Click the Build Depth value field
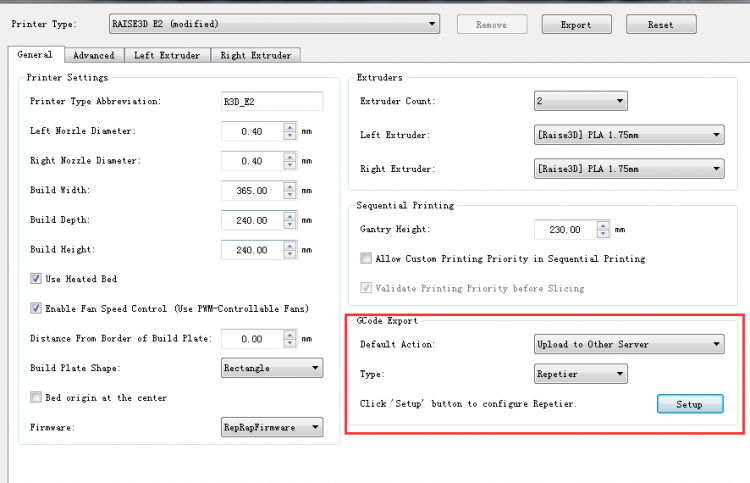Image resolution: width=750 pixels, height=483 pixels. tap(253, 220)
